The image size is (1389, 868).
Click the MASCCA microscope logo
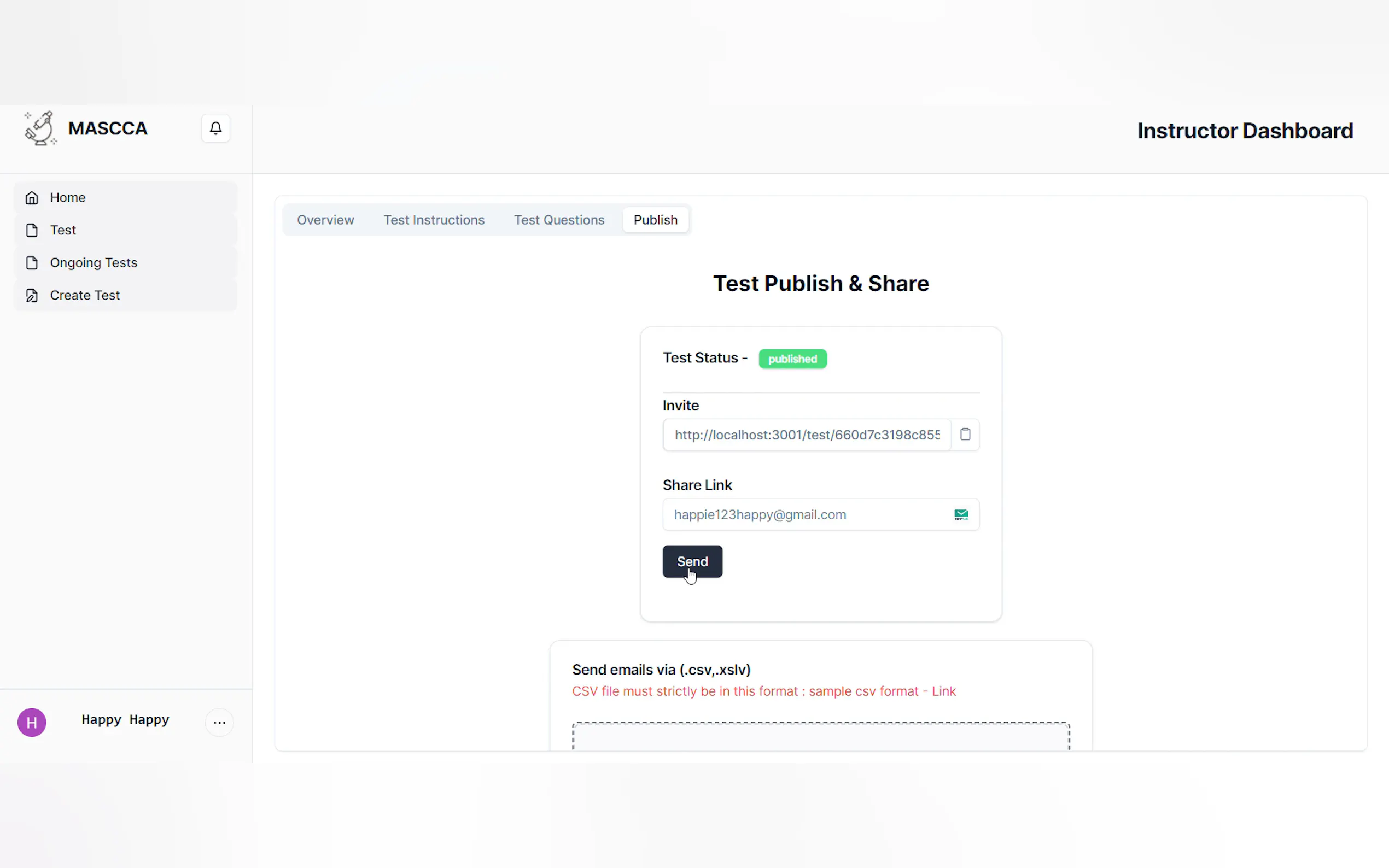pos(40,128)
